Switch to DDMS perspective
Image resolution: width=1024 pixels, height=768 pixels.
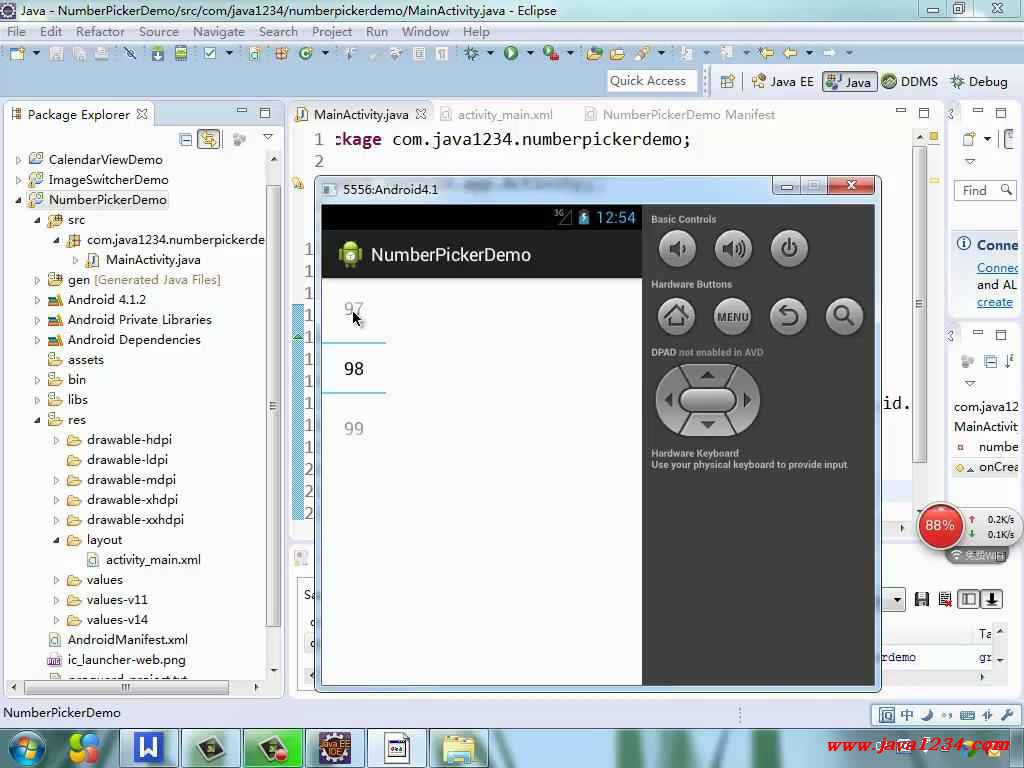coord(910,82)
